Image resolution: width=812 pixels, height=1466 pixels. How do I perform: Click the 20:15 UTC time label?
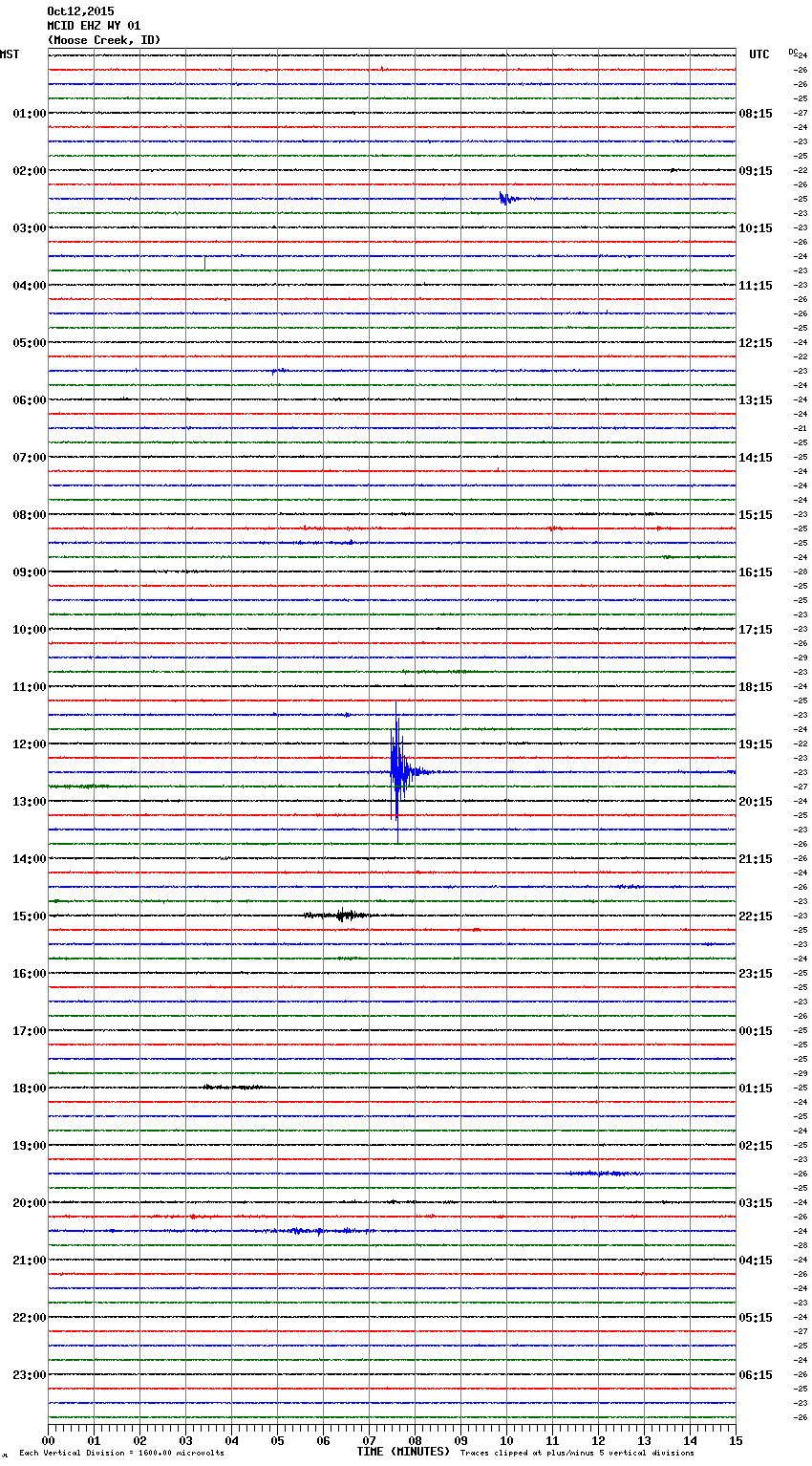click(x=756, y=801)
